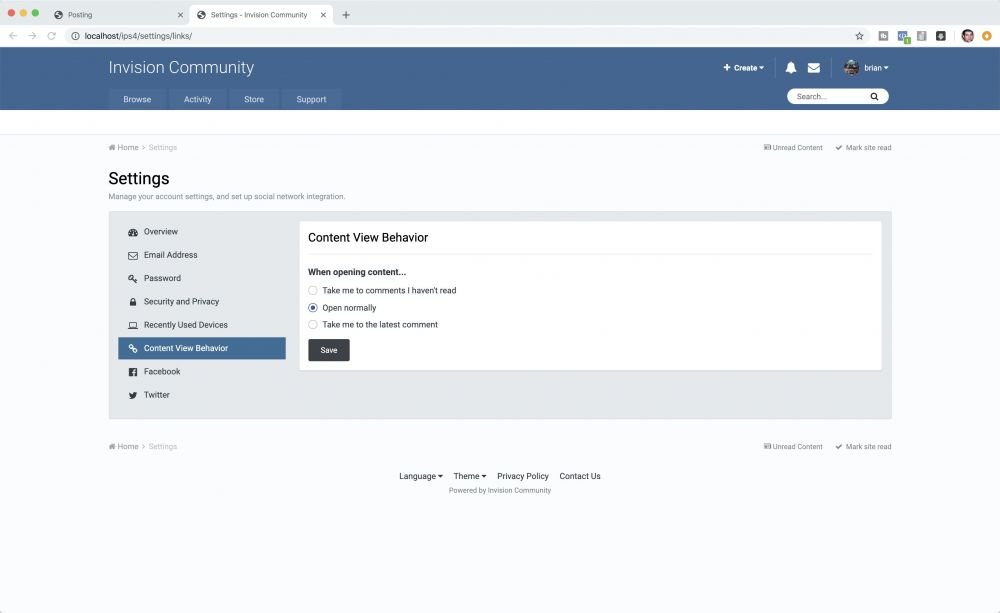Click bottom Unread Content link
Image resolution: width=1000 pixels, height=613 pixels.
coord(793,447)
